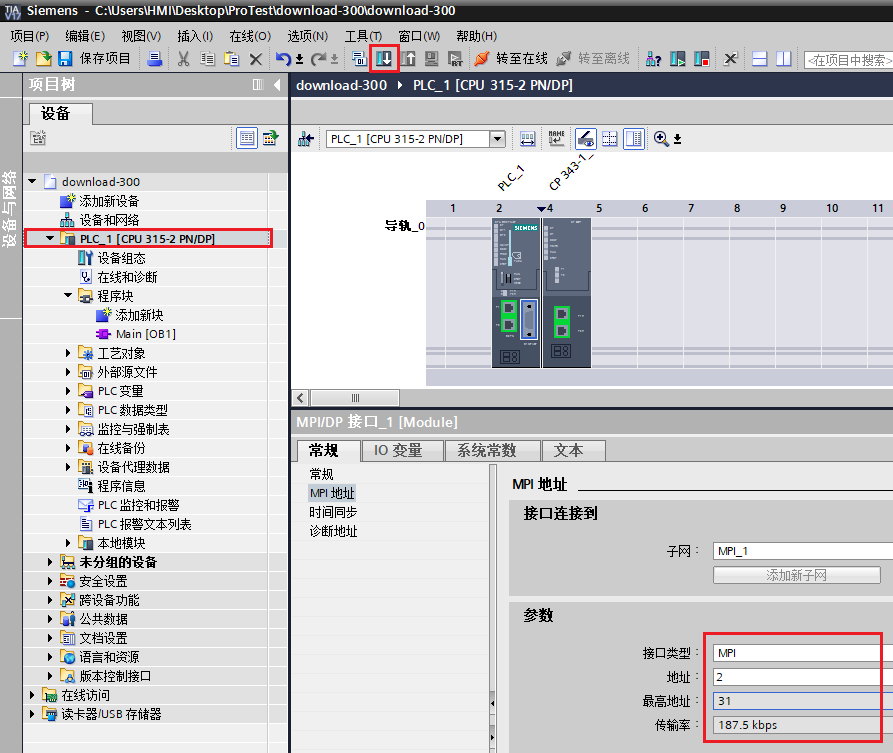Split editor space vertically icon
The height and width of the screenshot is (753, 893).
click(784, 59)
